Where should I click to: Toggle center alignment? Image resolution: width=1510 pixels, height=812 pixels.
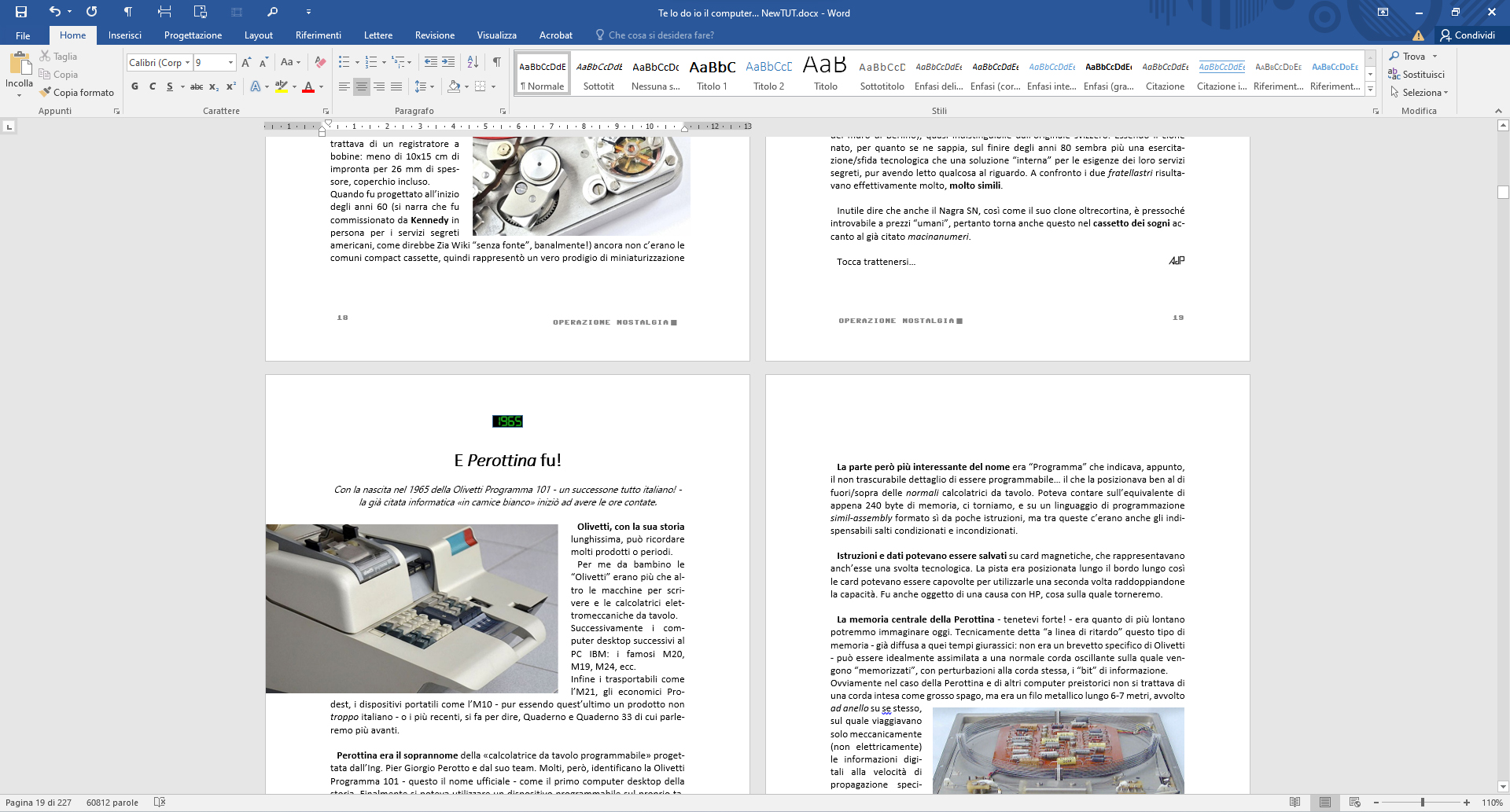coord(362,86)
